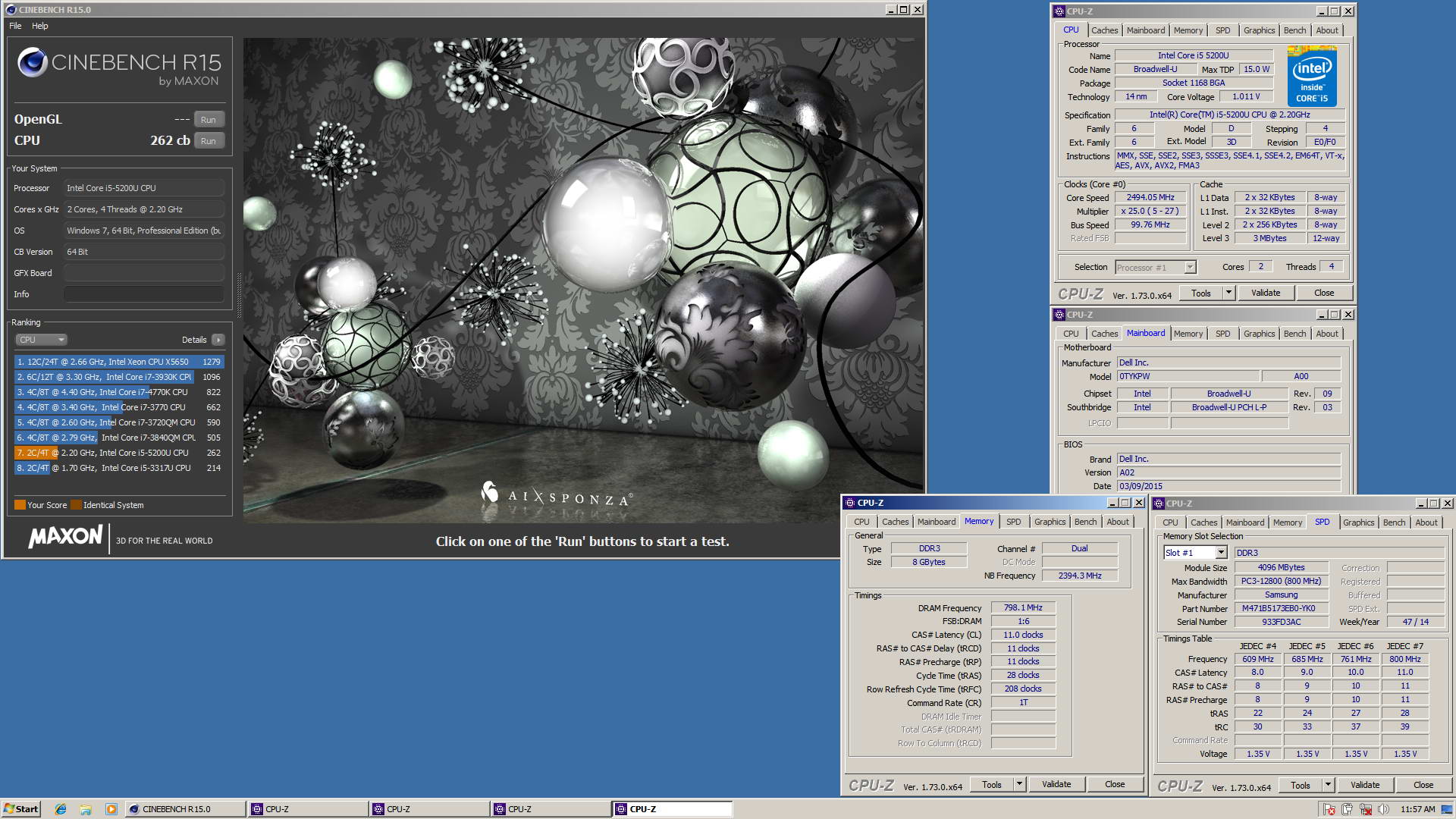Image resolution: width=1456 pixels, height=819 pixels.
Task: Click Validate in the CPU-Z SPD window
Action: [x=1364, y=785]
